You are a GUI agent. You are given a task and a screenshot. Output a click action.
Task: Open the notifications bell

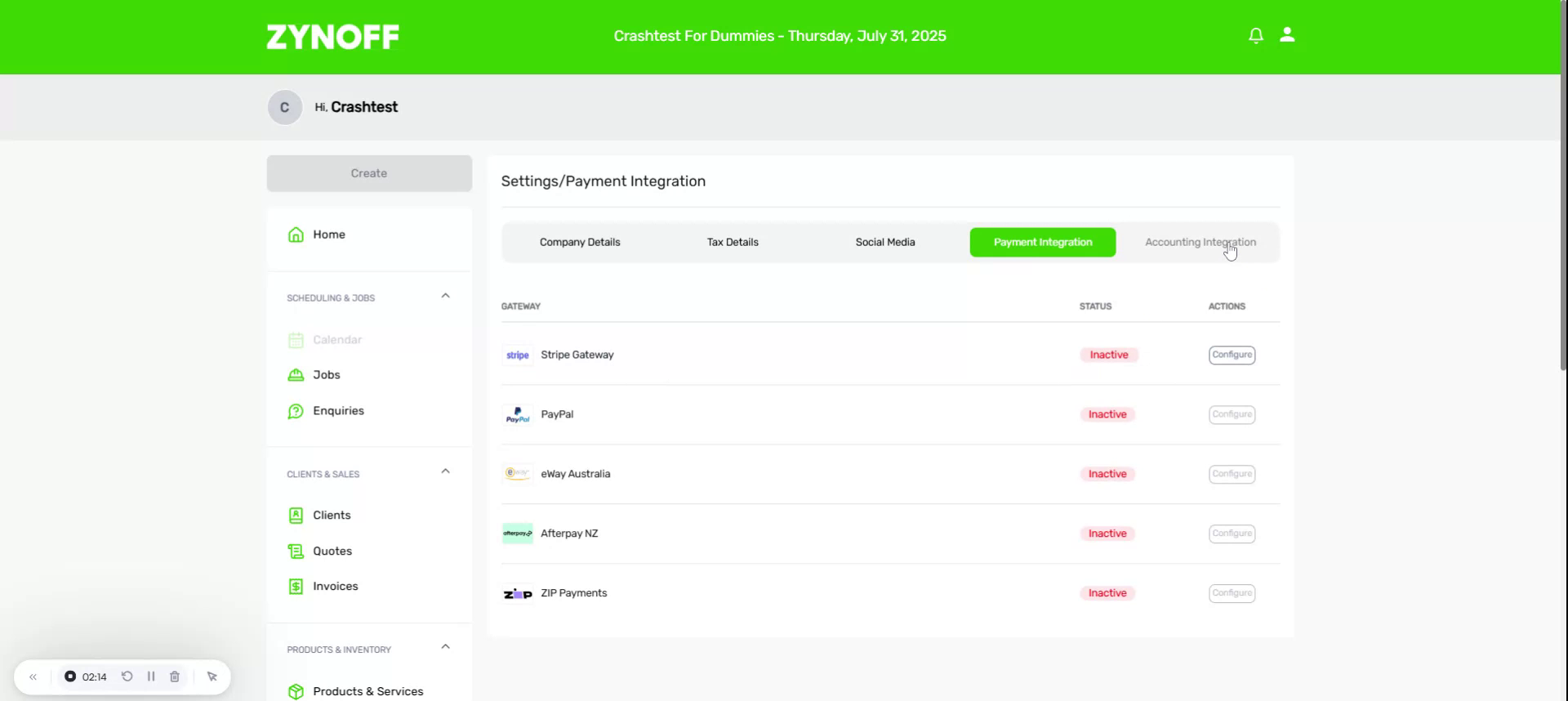pos(1256,35)
